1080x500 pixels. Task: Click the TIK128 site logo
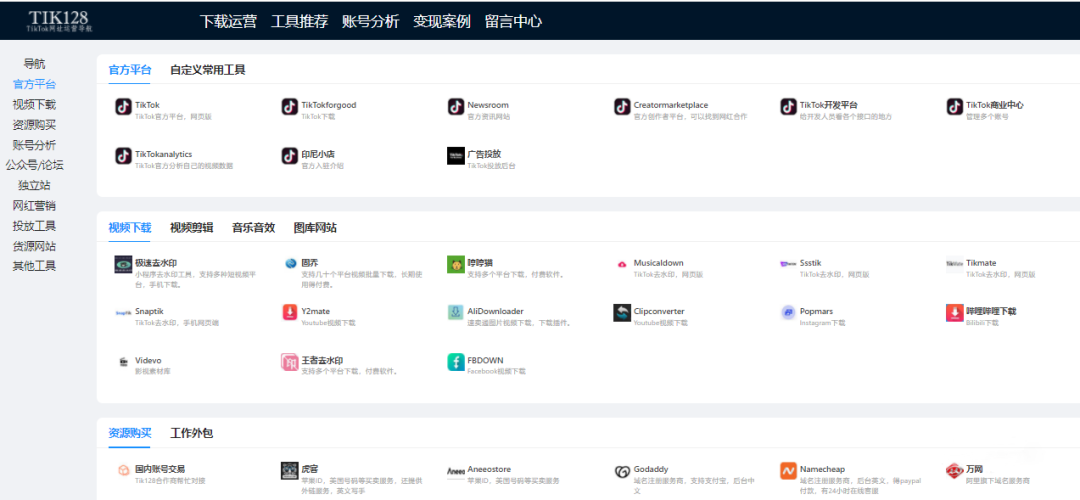[x=60, y=20]
